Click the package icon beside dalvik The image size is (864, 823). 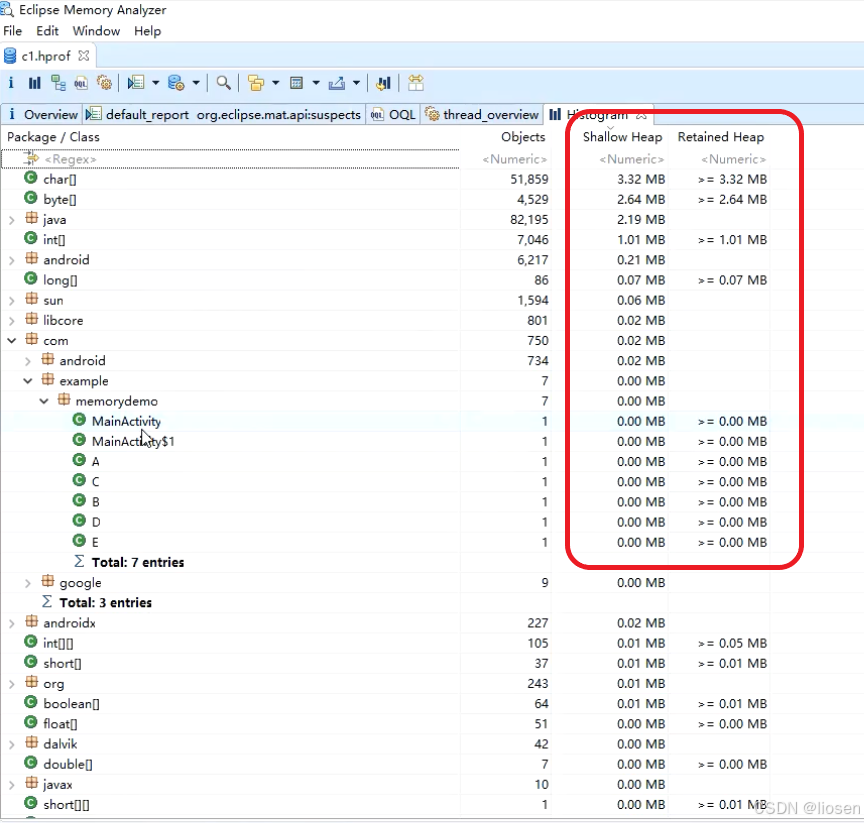[32, 743]
